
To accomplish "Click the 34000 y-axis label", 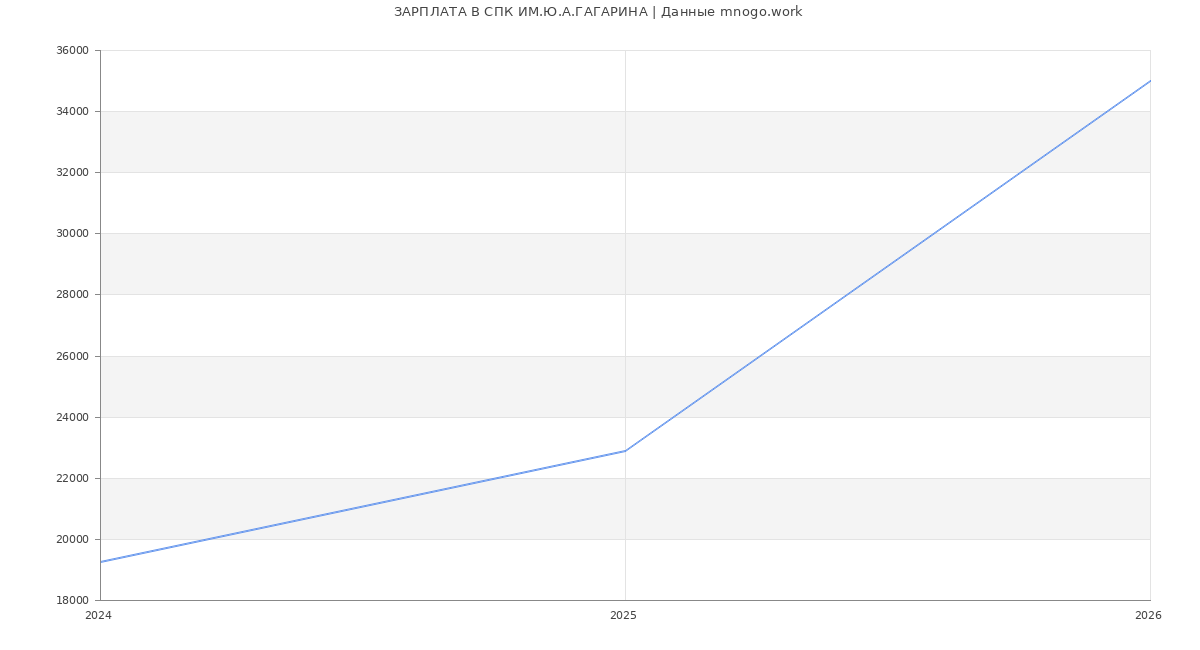I will tap(72, 112).
